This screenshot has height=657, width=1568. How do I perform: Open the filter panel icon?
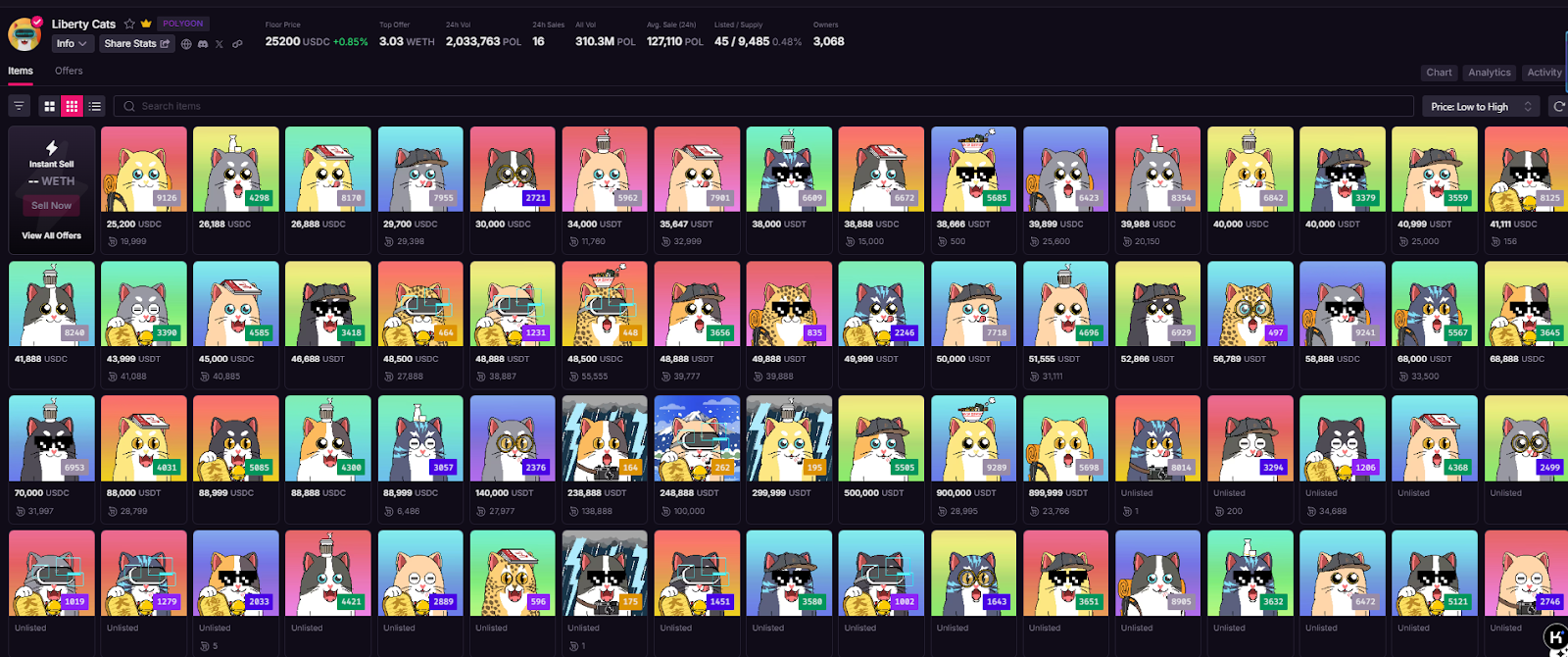pos(19,106)
